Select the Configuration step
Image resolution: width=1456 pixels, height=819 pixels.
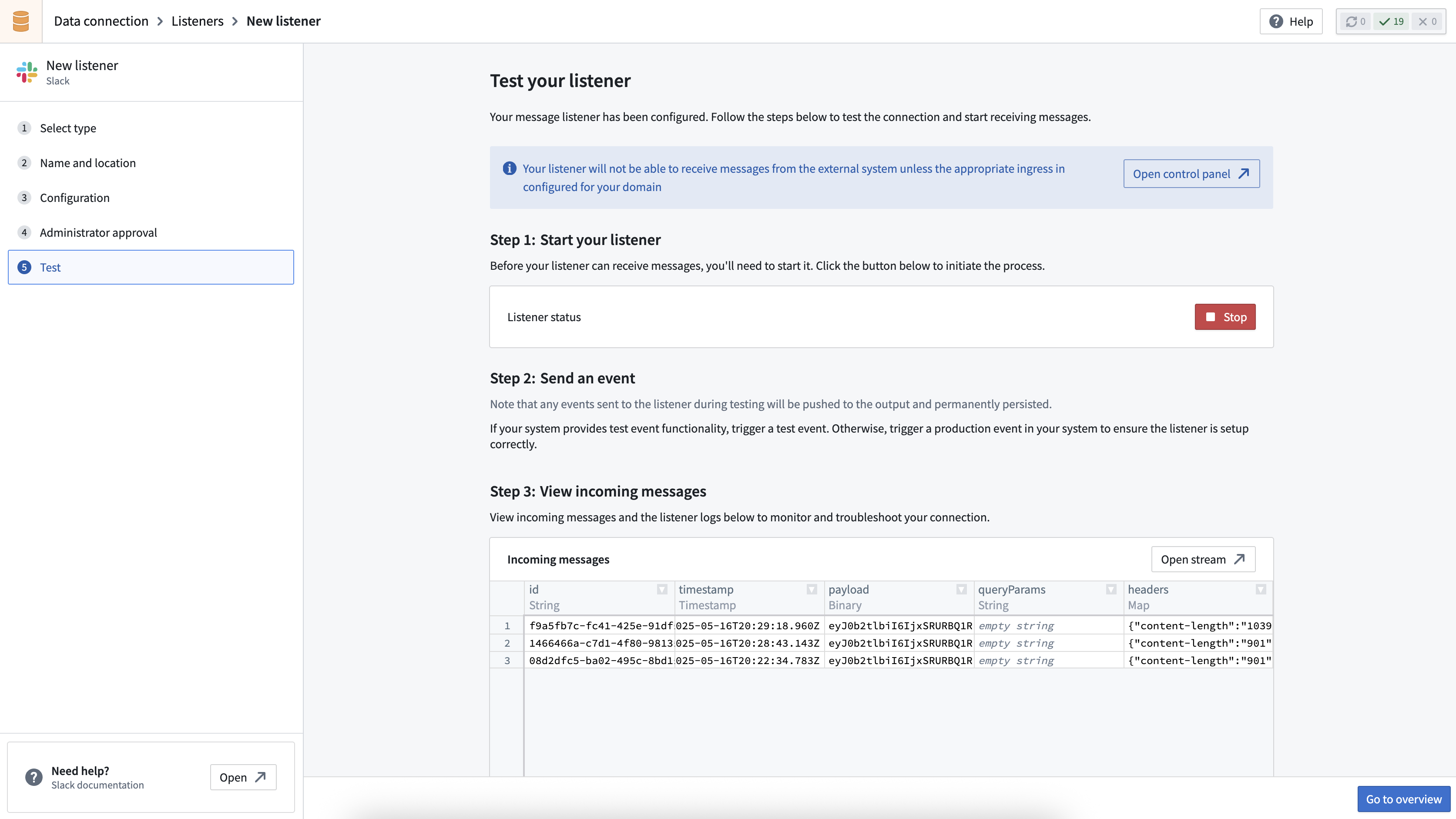(74, 198)
